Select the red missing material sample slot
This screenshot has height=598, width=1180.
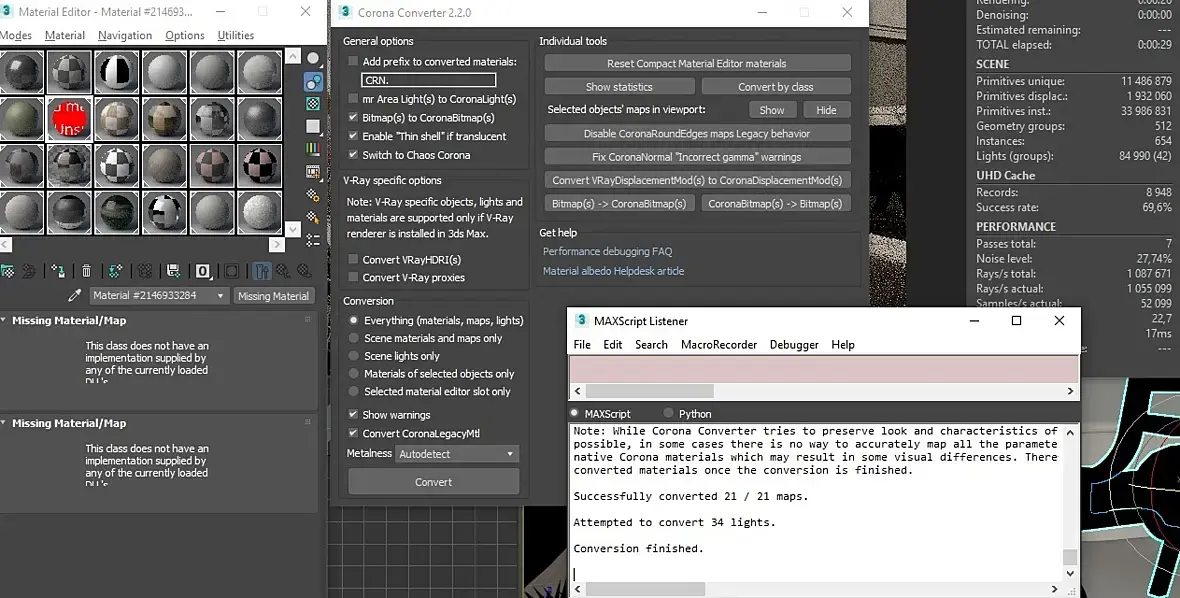[x=69, y=119]
